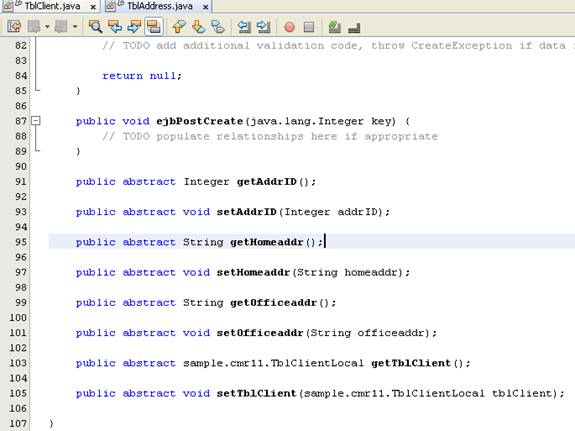This screenshot has height=431, width=575.
Task: Click on setTblClient method name
Action: coord(256,394)
